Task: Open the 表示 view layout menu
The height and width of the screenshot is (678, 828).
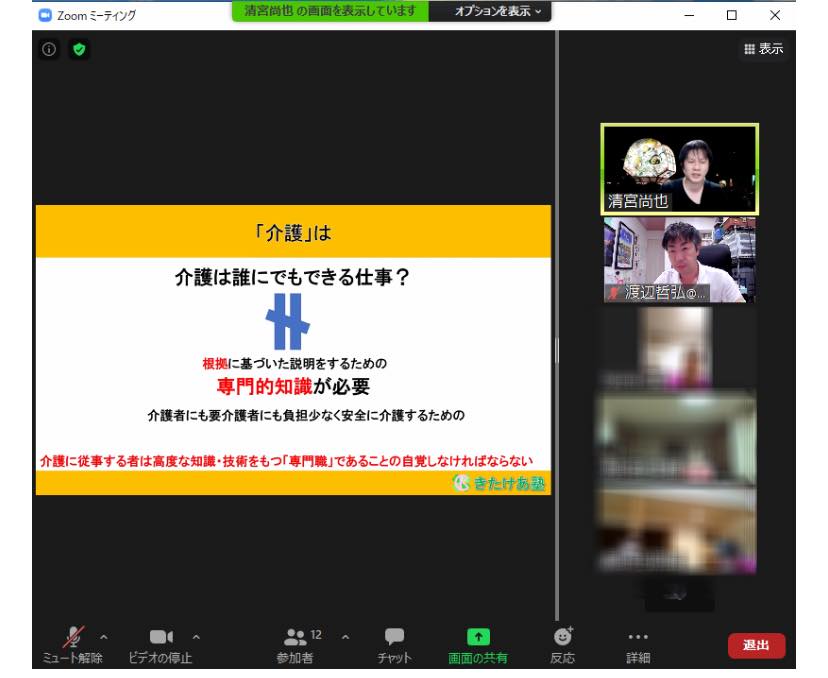Action: 763,49
